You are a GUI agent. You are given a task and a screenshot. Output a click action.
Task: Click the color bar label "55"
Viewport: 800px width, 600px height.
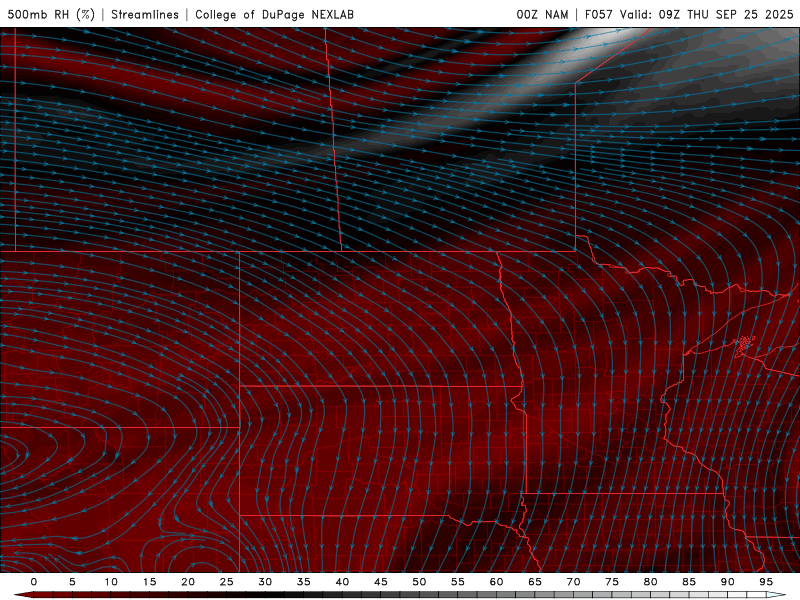[458, 582]
